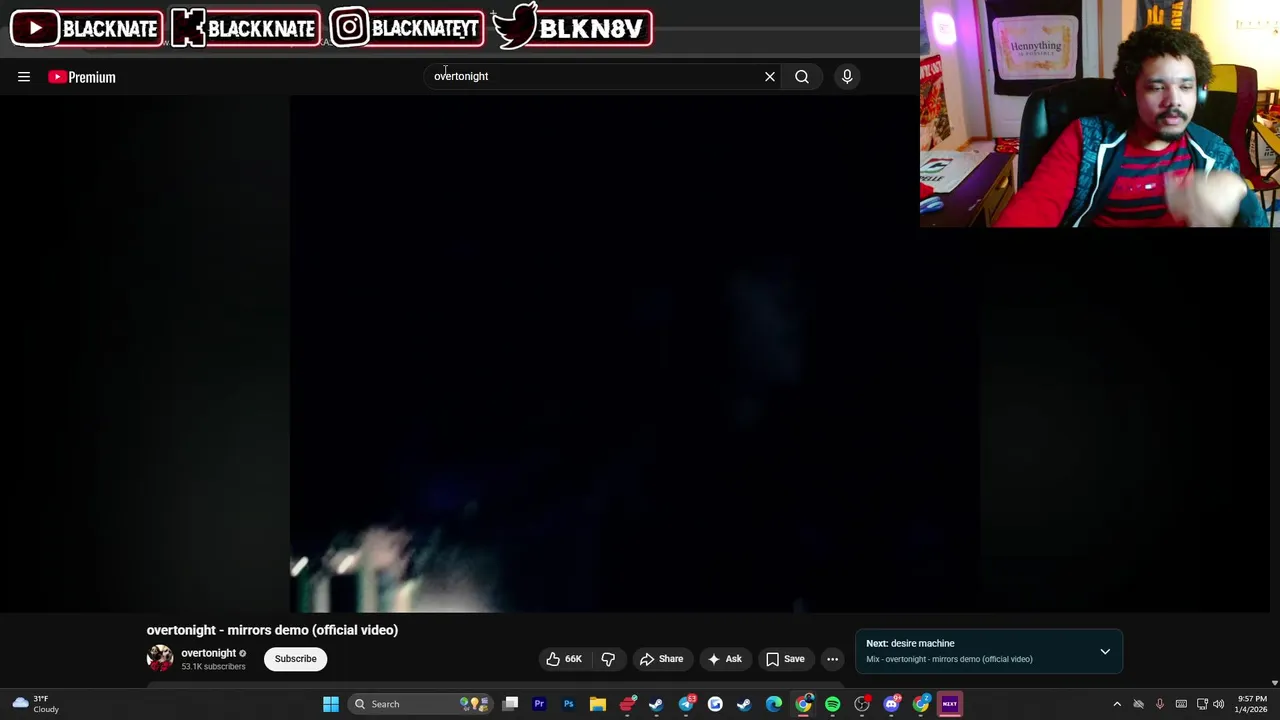Image resolution: width=1280 pixels, height=720 pixels.
Task: Open the YouTube hamburger guide menu
Action: (24, 77)
